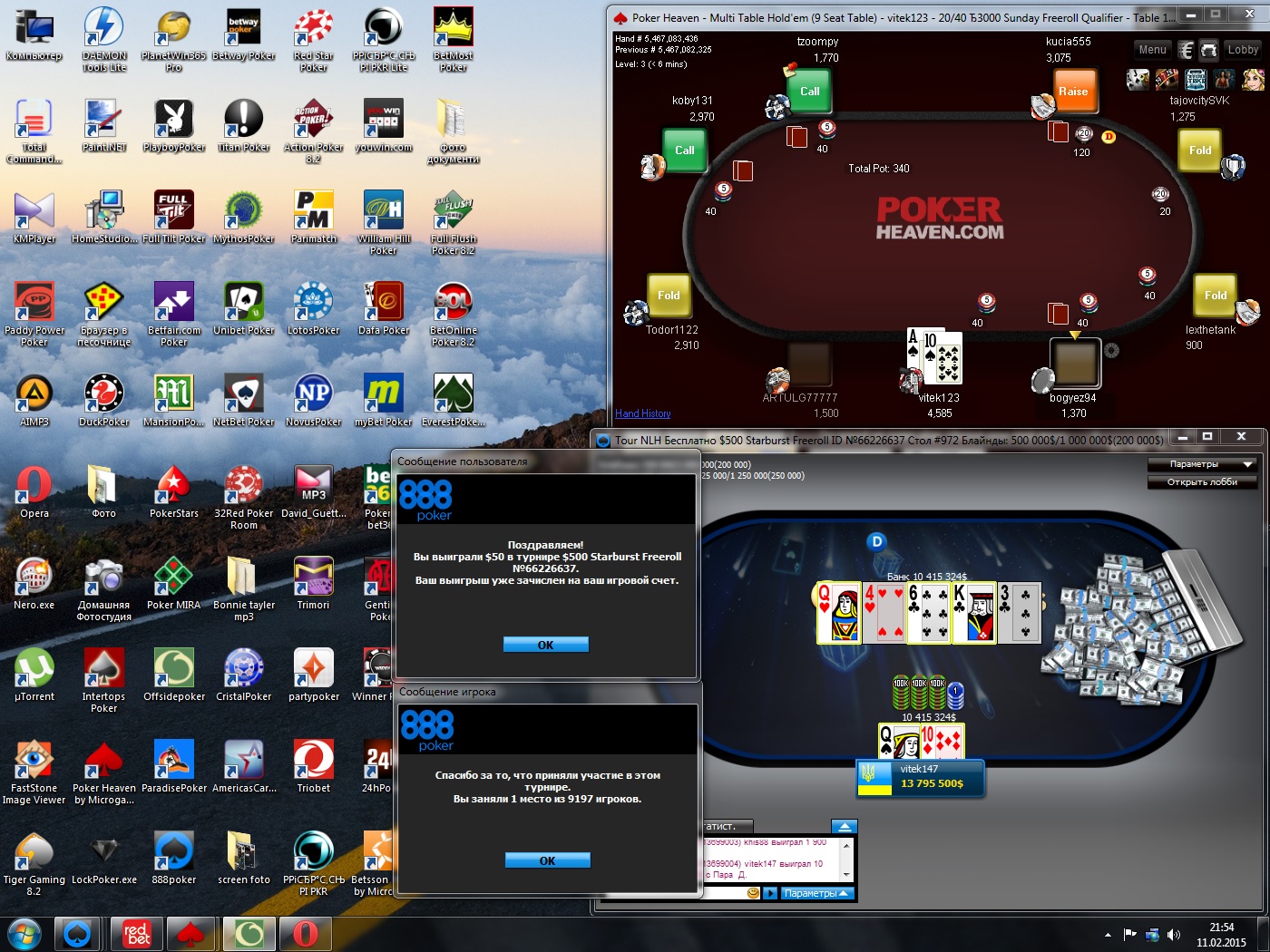Image resolution: width=1270 pixels, height=952 pixels.
Task: Open the PlayboyPoker desktop icon
Action: point(174,126)
